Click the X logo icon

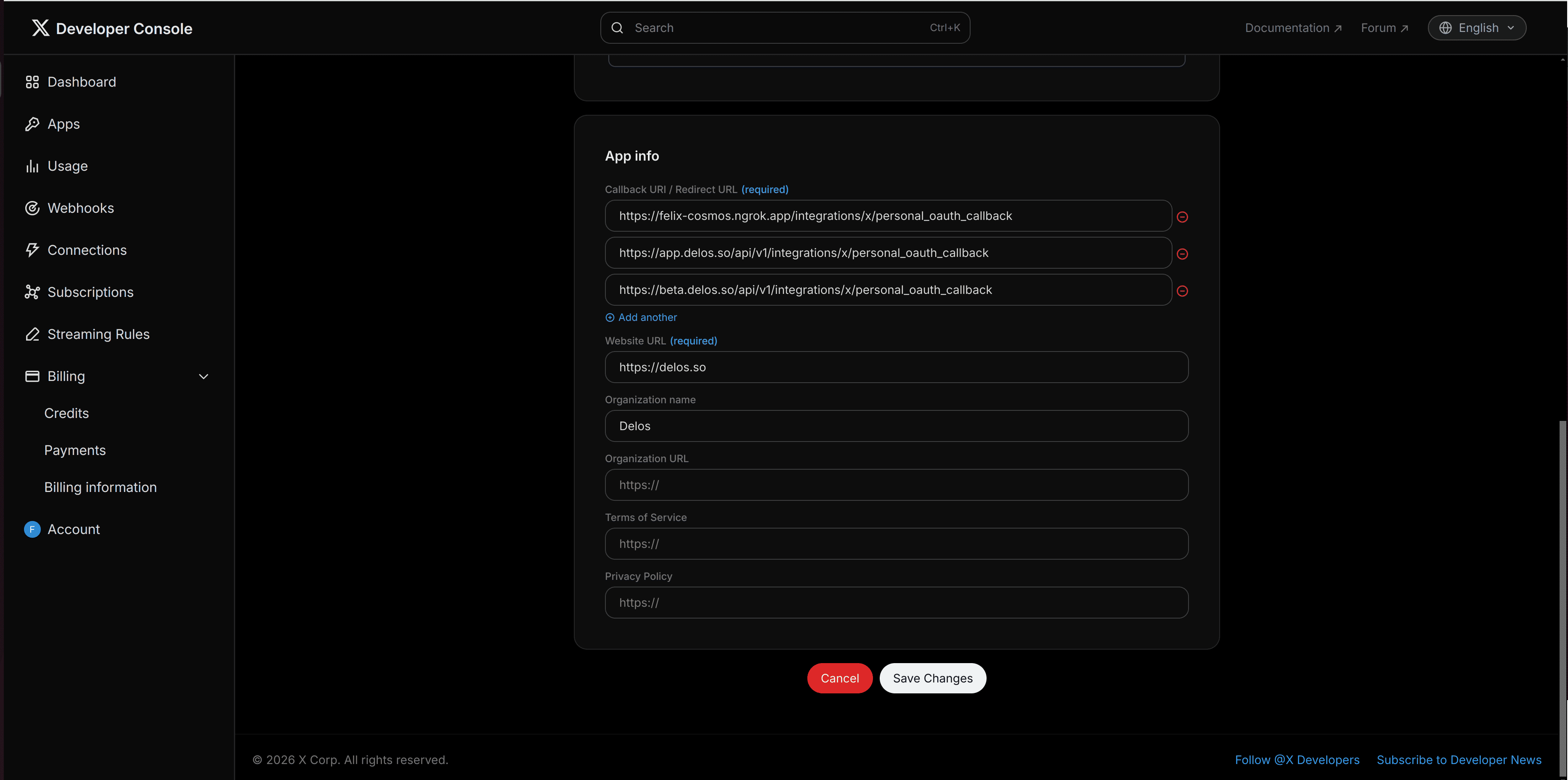click(40, 28)
